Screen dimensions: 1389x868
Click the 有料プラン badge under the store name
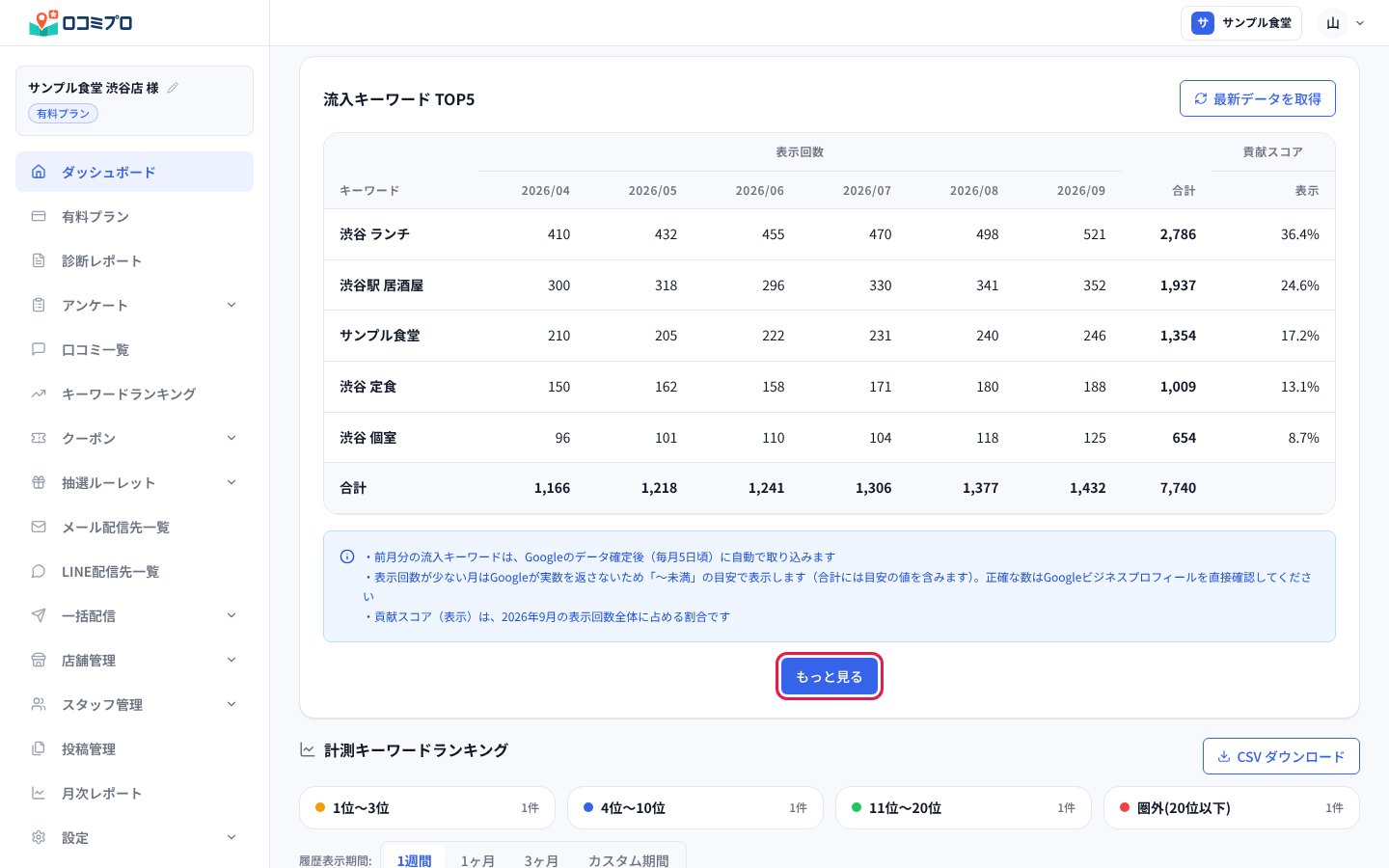(x=64, y=114)
